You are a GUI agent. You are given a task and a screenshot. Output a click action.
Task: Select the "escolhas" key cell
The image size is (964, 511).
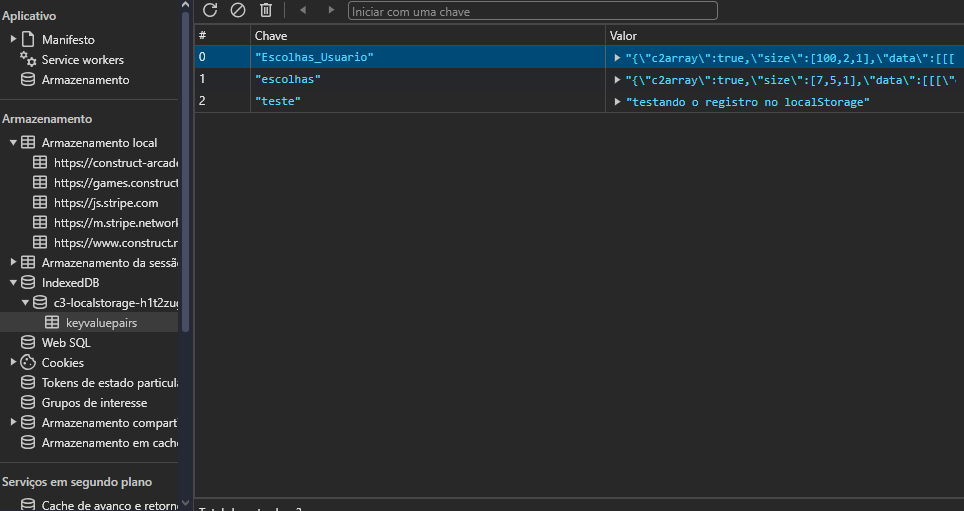pyautogui.click(x=428, y=79)
